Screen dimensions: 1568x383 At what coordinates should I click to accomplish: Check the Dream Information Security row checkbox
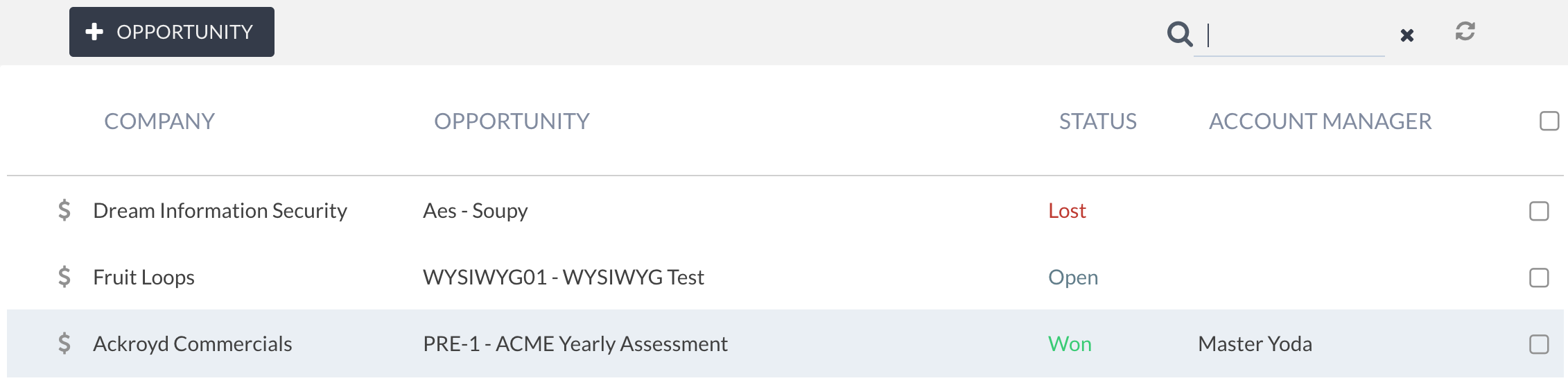[1539, 211]
